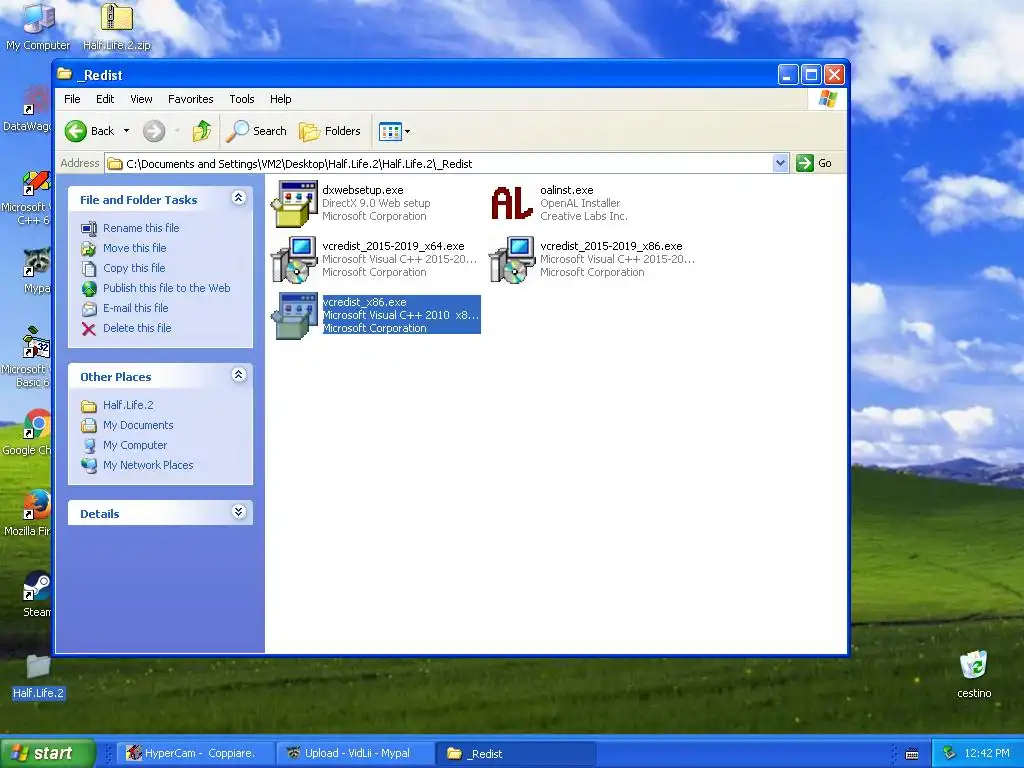Screen dimensions: 1024x768
Task: Click the Microsoft Visual Basic desktop icon
Action: [37, 343]
